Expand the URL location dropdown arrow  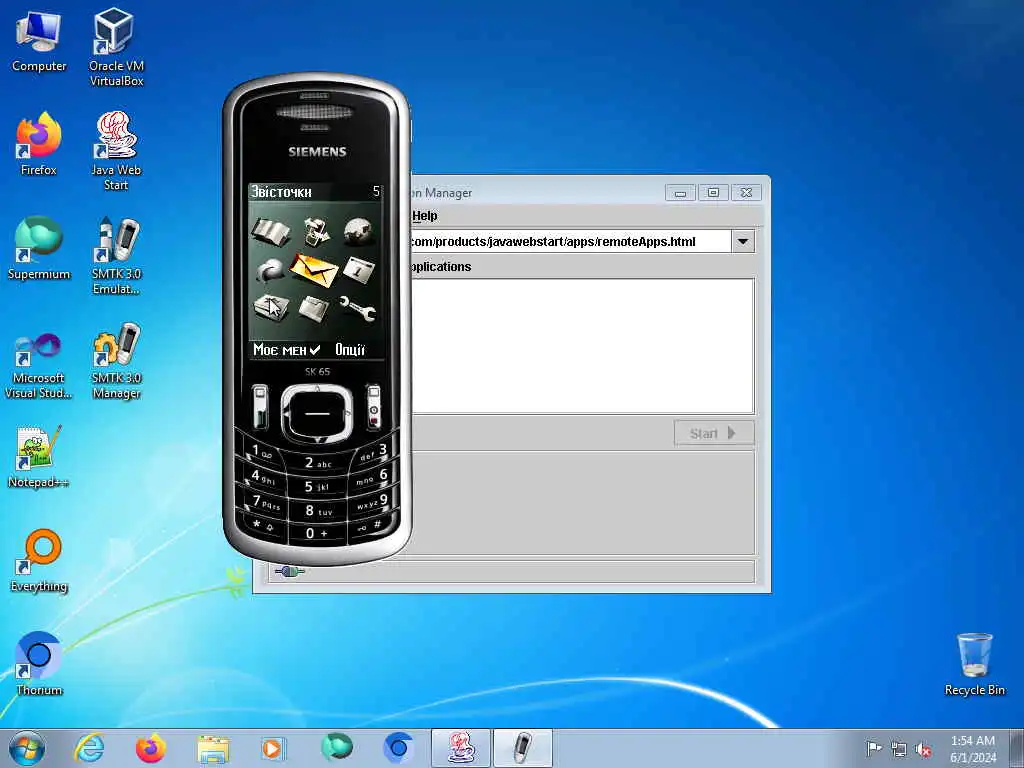743,242
